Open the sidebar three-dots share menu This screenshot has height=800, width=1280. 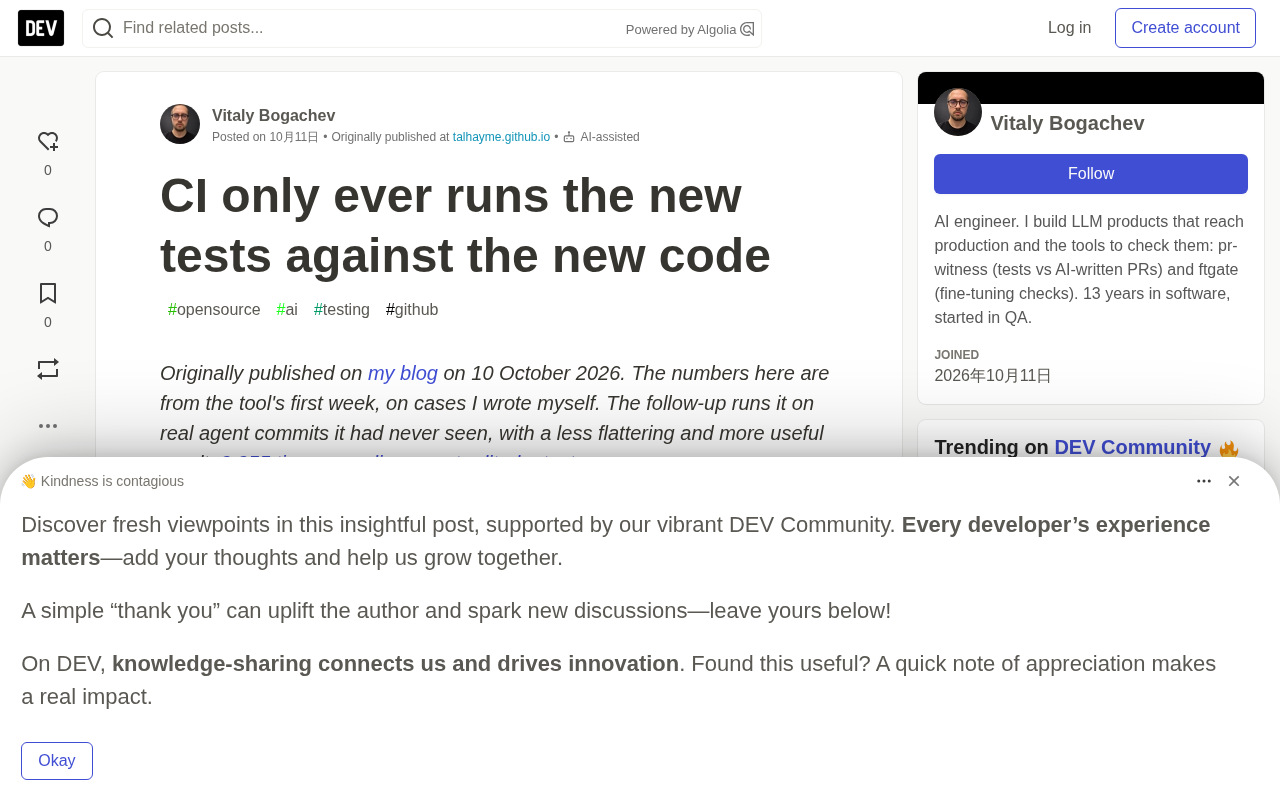[48, 426]
